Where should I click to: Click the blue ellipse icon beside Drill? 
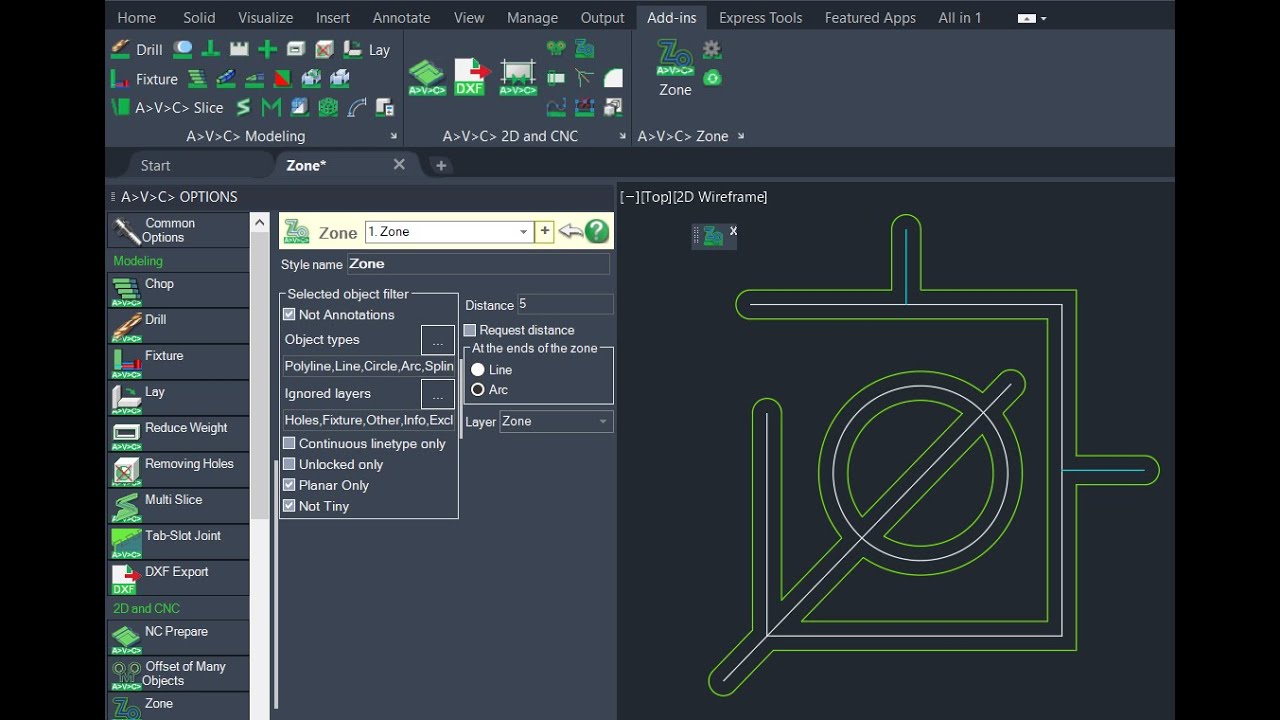[183, 48]
